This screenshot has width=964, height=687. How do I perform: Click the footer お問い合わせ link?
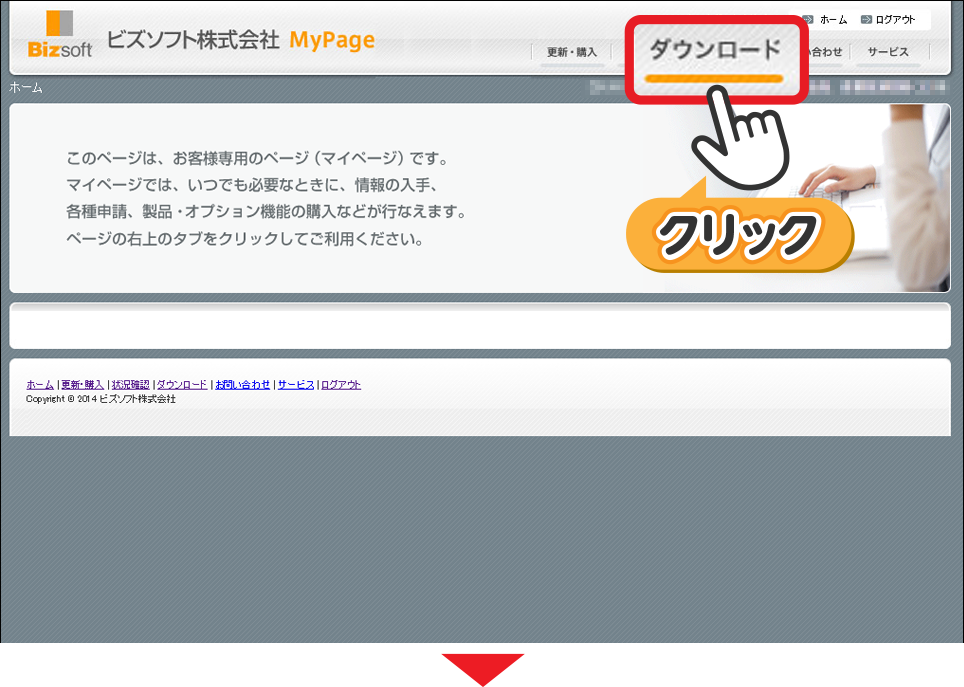243,384
